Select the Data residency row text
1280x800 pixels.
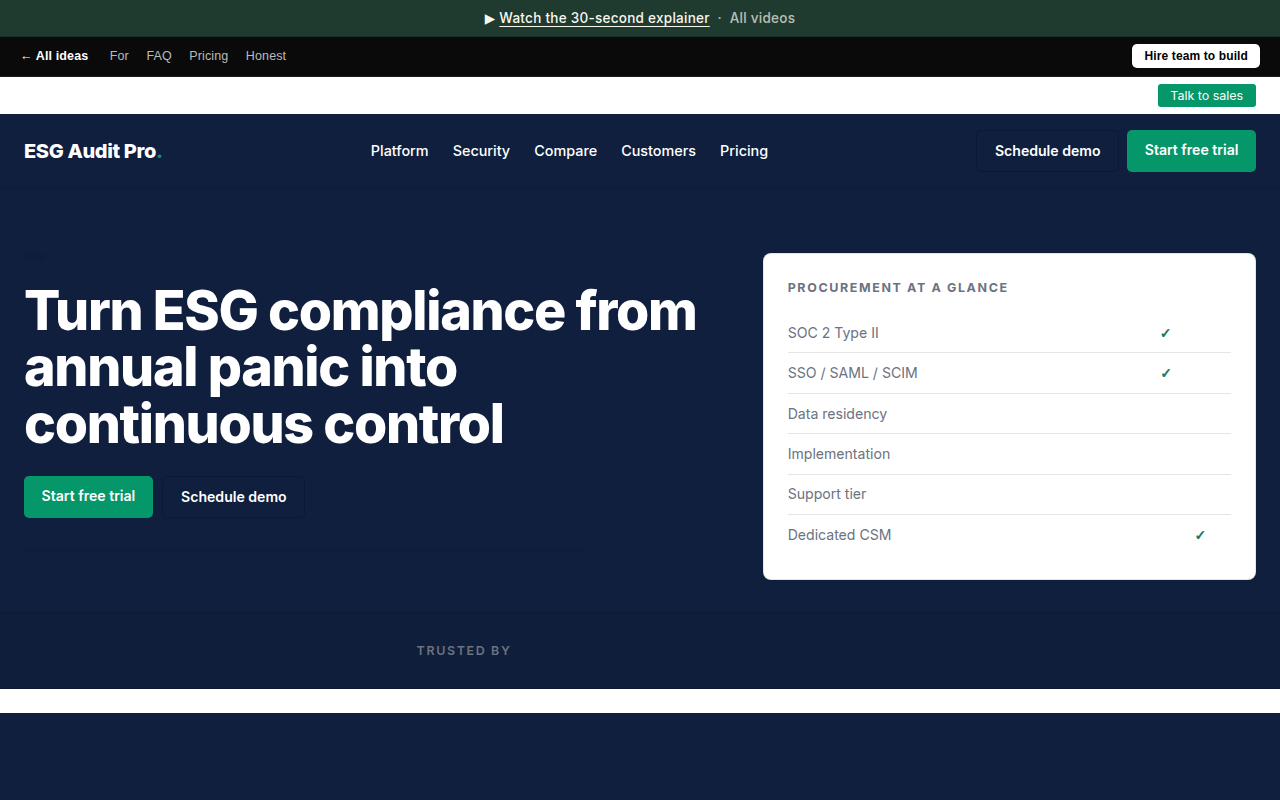pyautogui.click(x=837, y=414)
